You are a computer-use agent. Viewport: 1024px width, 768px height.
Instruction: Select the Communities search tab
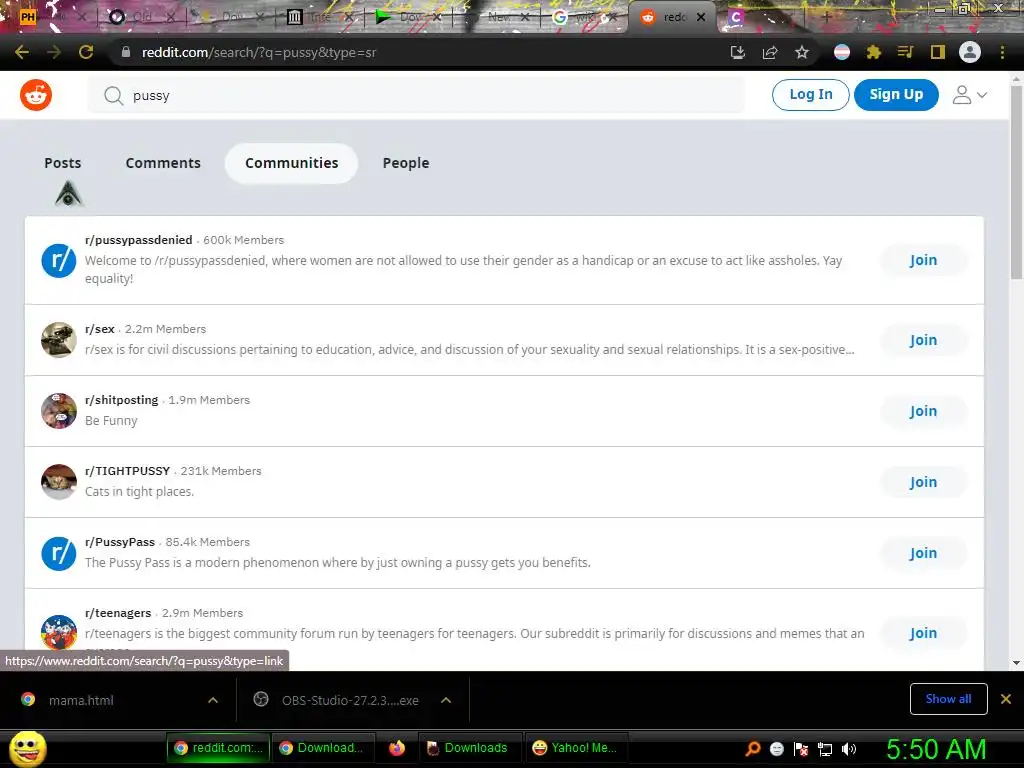(x=291, y=163)
